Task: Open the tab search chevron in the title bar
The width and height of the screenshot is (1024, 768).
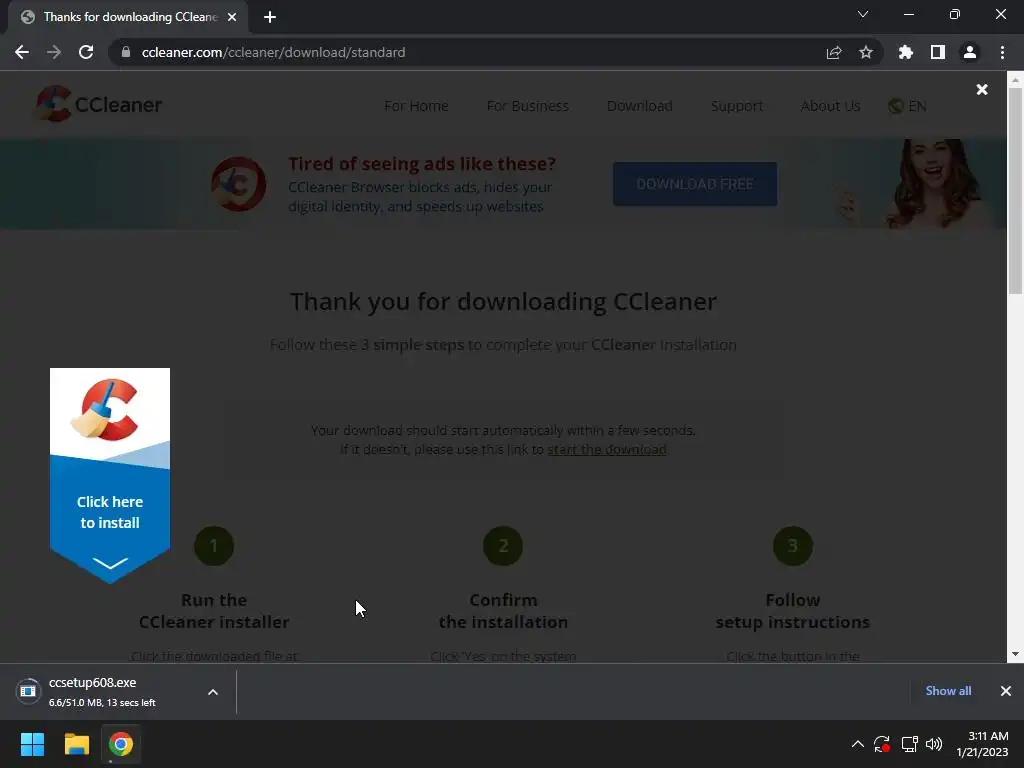Action: (863, 14)
